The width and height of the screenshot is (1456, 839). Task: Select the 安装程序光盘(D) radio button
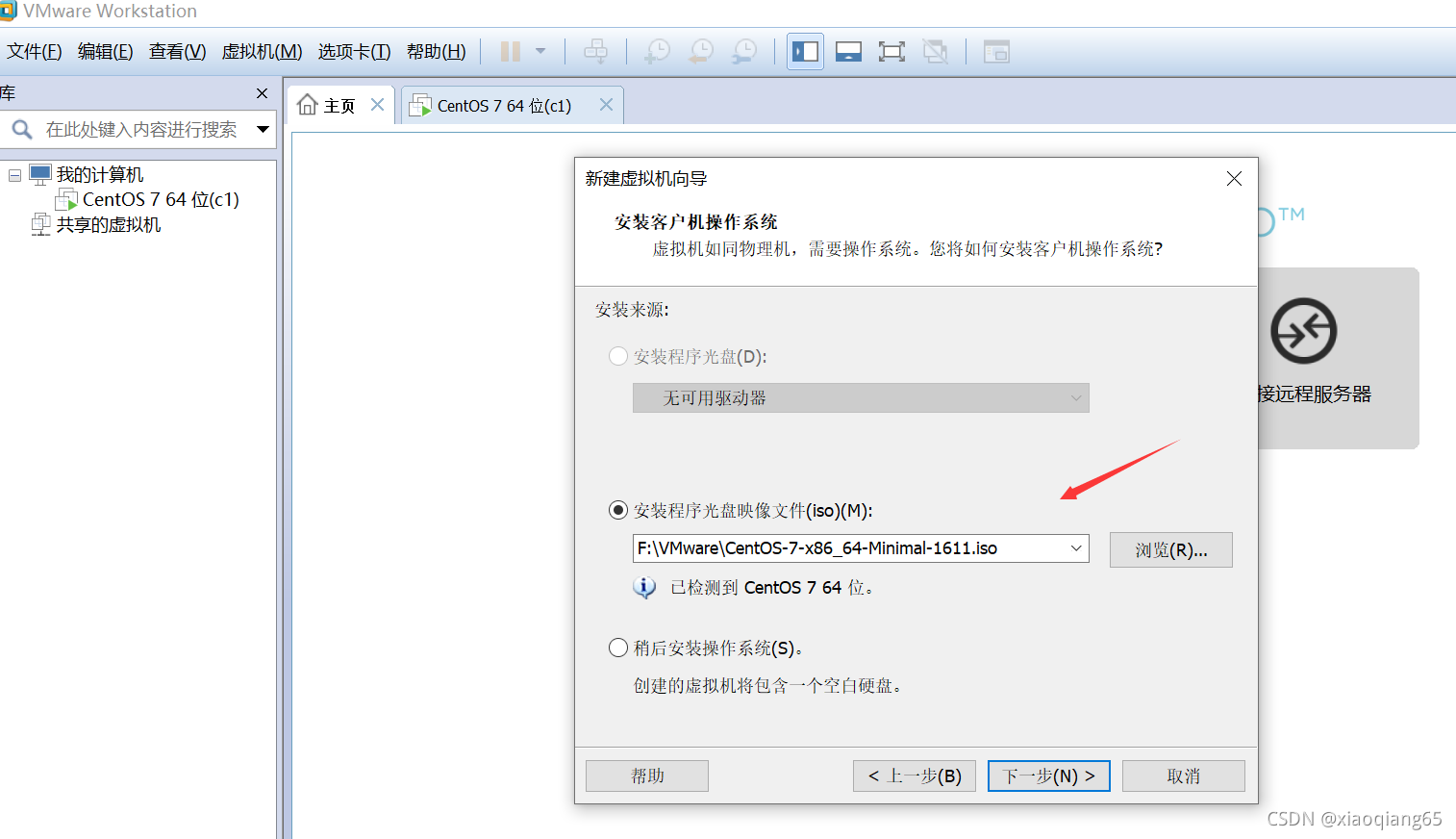[x=618, y=356]
